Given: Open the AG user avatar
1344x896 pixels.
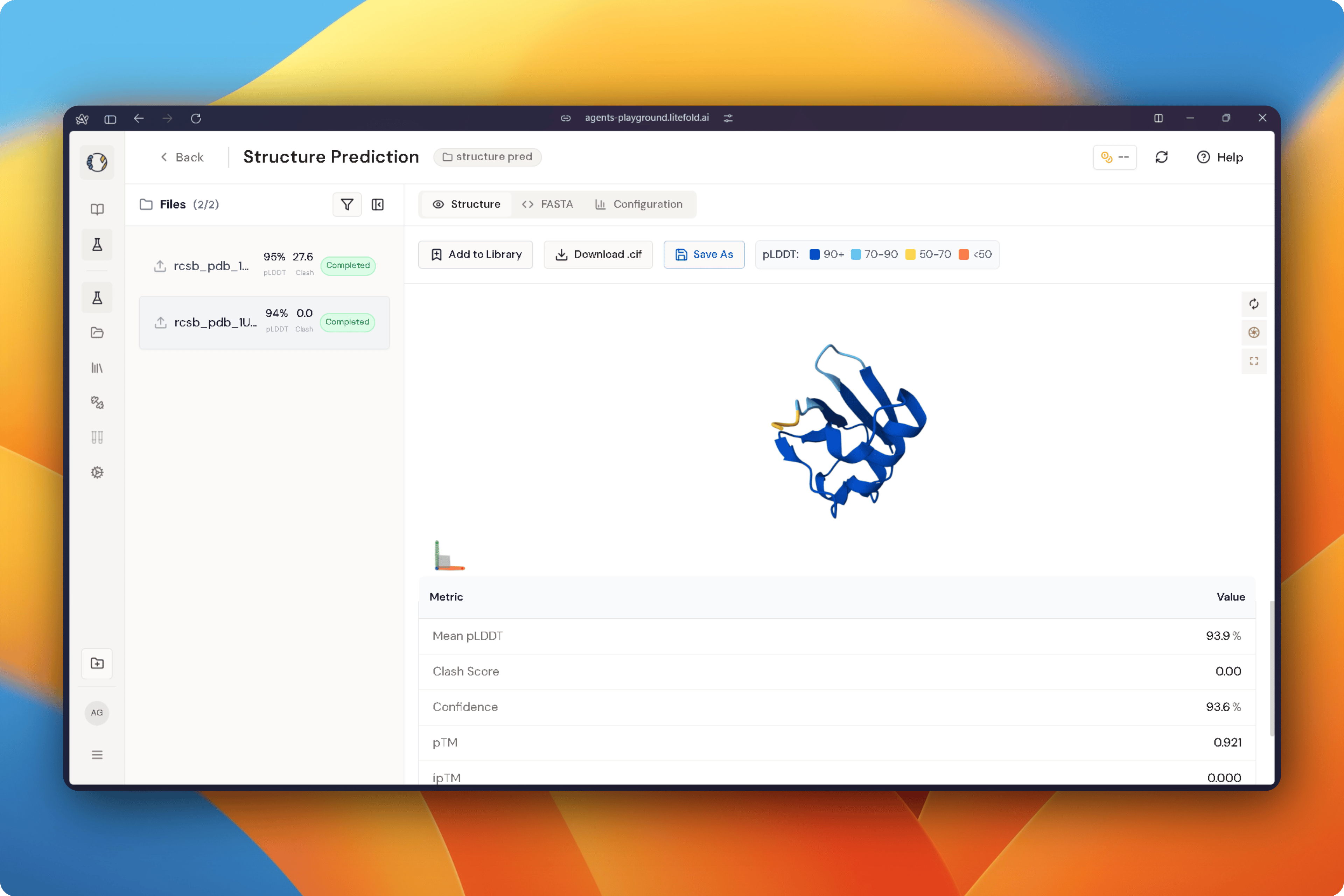Looking at the screenshot, I should 97,713.
